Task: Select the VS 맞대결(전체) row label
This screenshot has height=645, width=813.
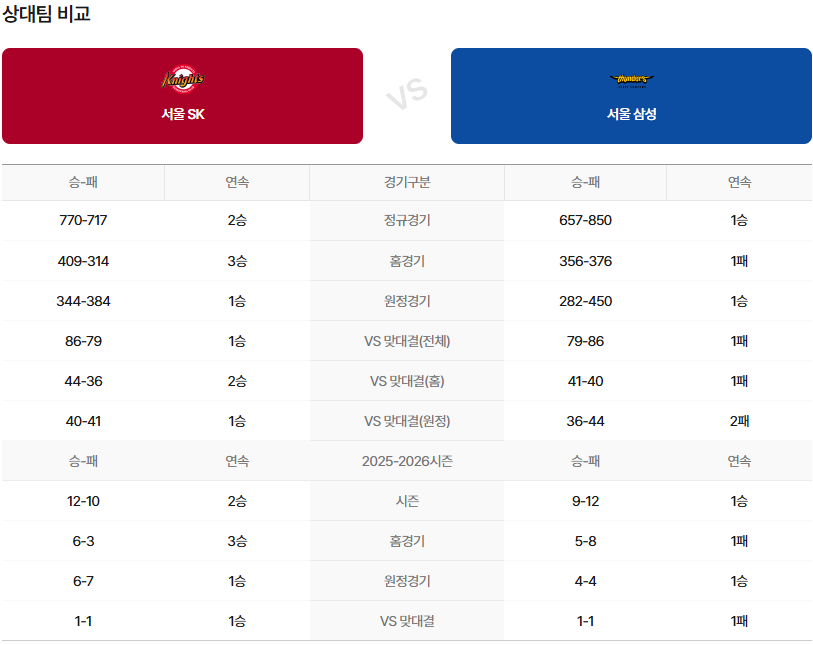Action: 407,341
